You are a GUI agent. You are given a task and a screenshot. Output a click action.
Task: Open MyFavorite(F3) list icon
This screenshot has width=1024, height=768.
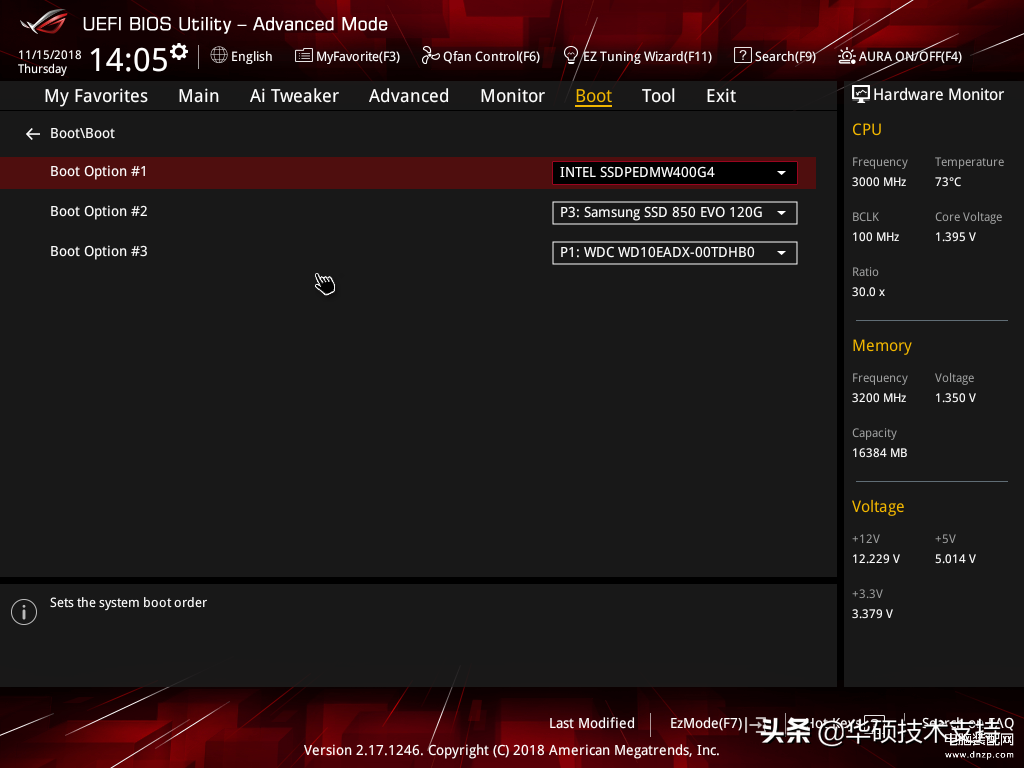[x=304, y=56]
